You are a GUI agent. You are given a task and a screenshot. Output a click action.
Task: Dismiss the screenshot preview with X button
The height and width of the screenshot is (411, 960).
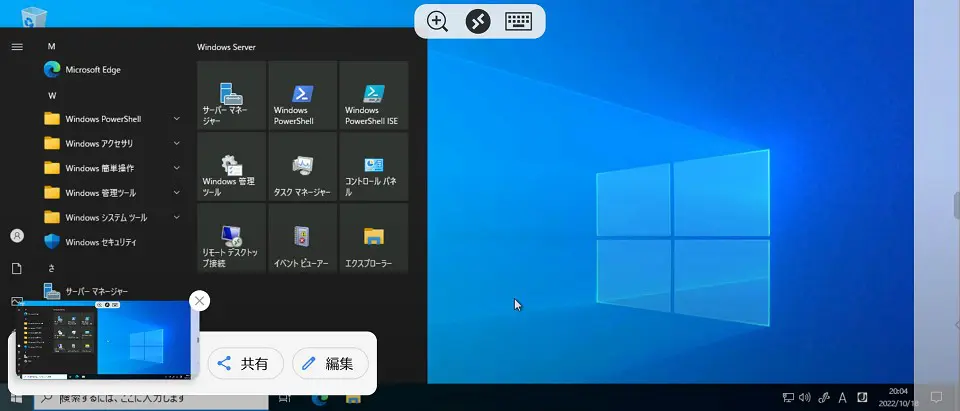(199, 301)
